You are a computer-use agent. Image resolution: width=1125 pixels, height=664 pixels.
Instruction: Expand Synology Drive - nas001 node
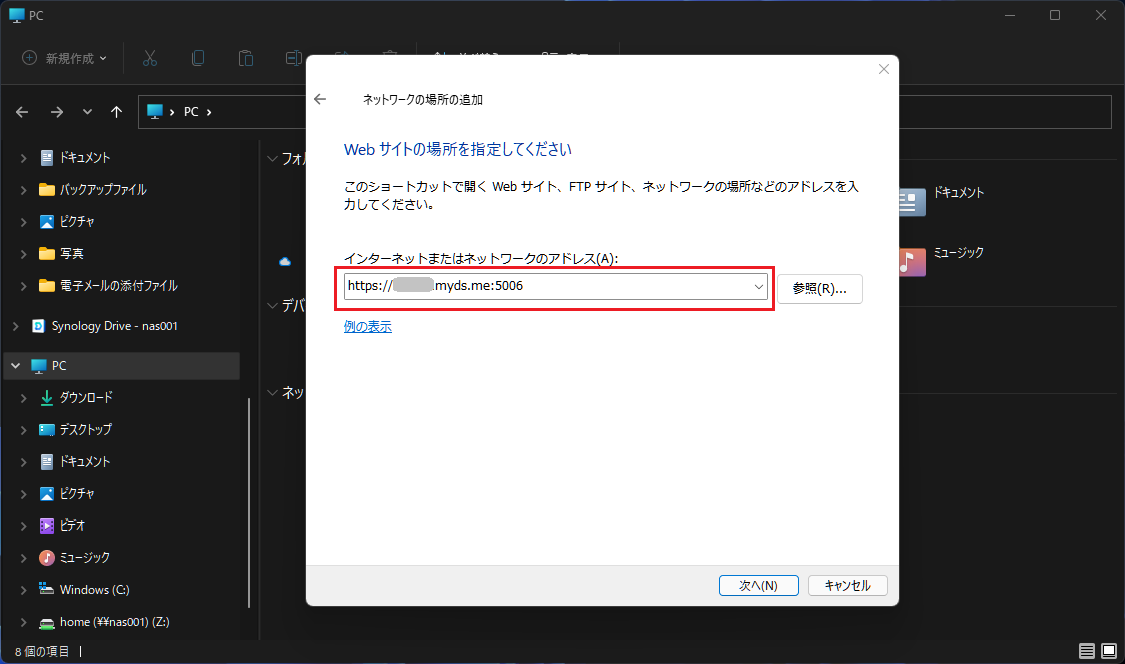[x=16, y=326]
